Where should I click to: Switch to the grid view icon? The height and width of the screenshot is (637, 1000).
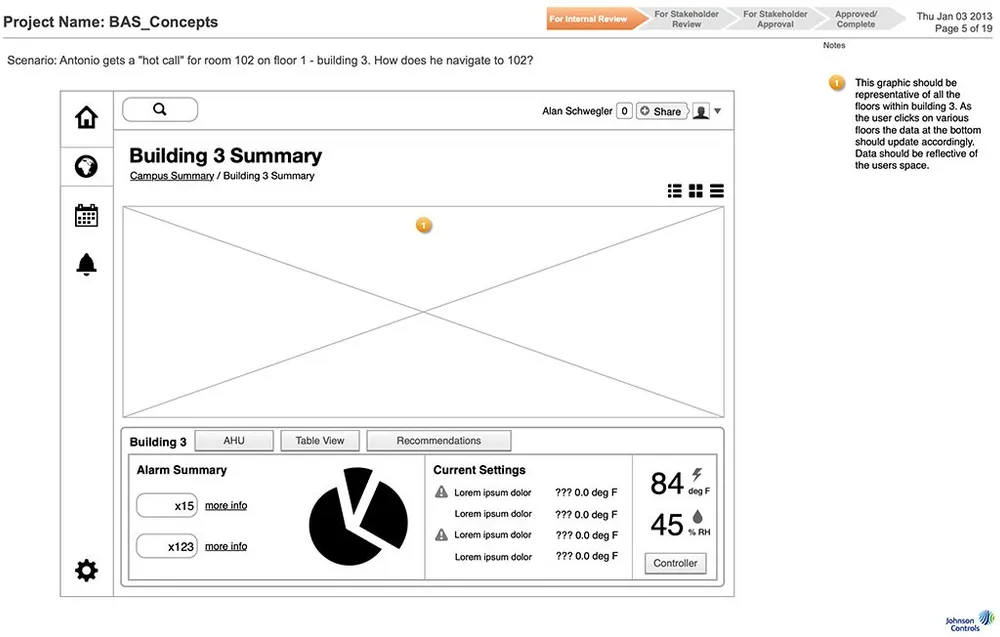696,191
